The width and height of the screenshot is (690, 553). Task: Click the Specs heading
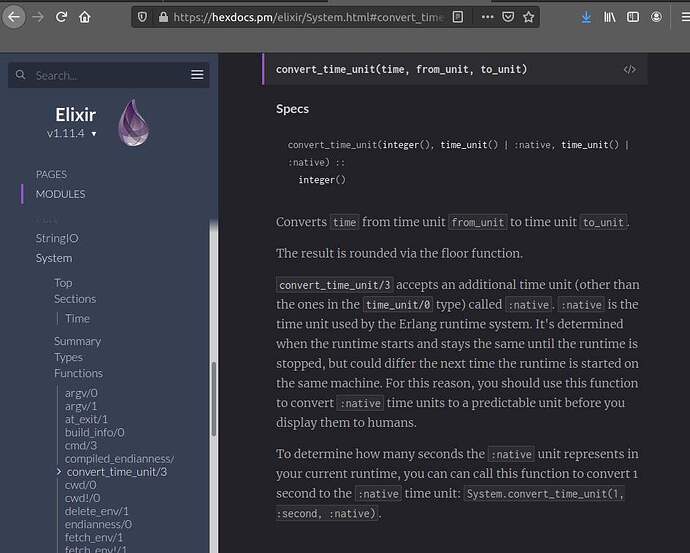coord(292,109)
